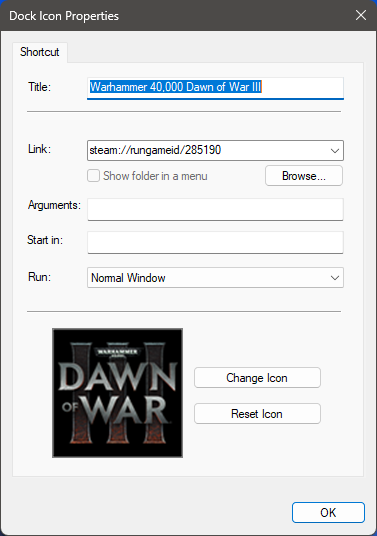
Task: Click the Title text field
Action: coord(215,88)
